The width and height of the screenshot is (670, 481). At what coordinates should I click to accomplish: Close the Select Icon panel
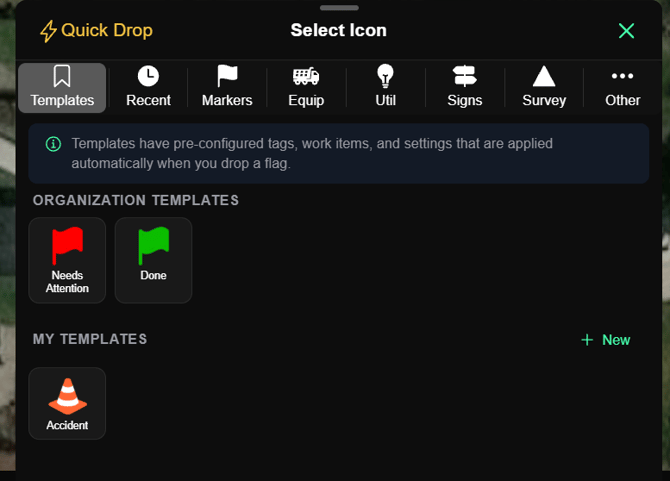(x=626, y=31)
